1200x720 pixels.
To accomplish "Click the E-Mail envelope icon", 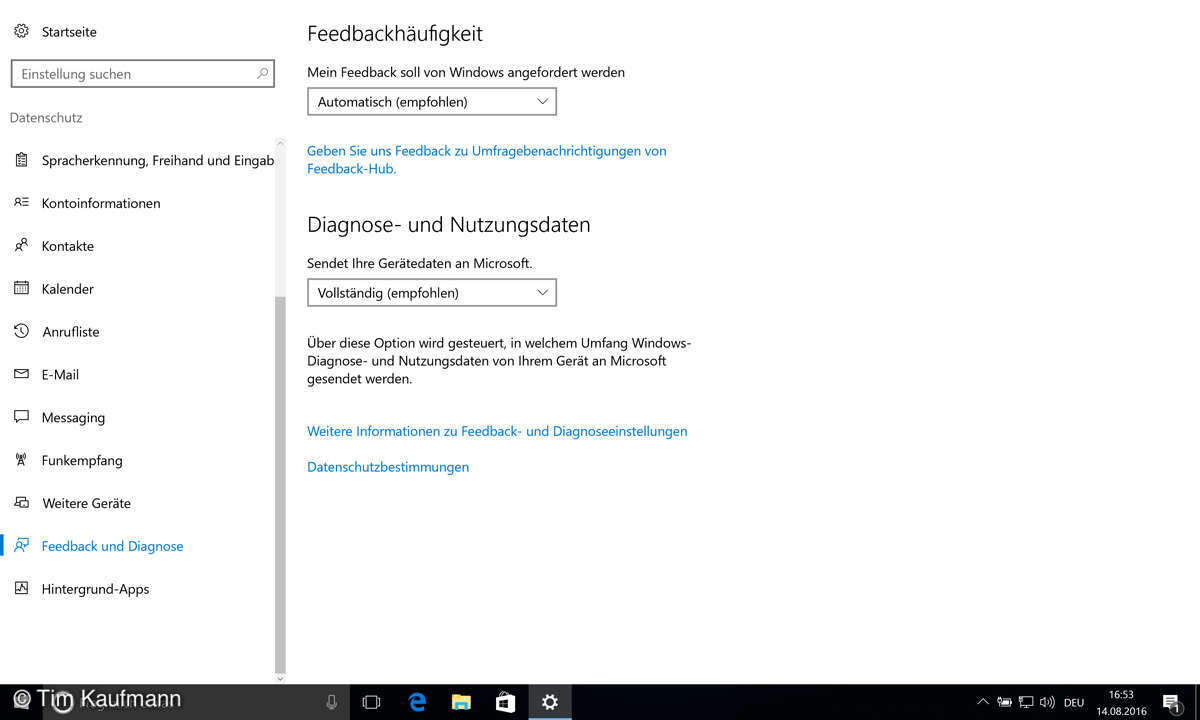I will (x=21, y=374).
